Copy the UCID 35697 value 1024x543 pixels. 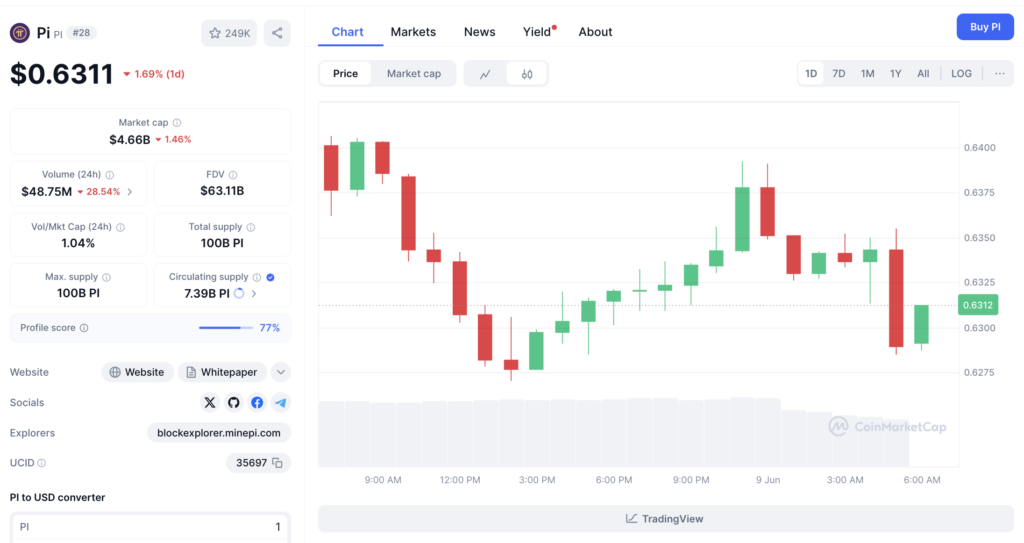[x=278, y=463]
